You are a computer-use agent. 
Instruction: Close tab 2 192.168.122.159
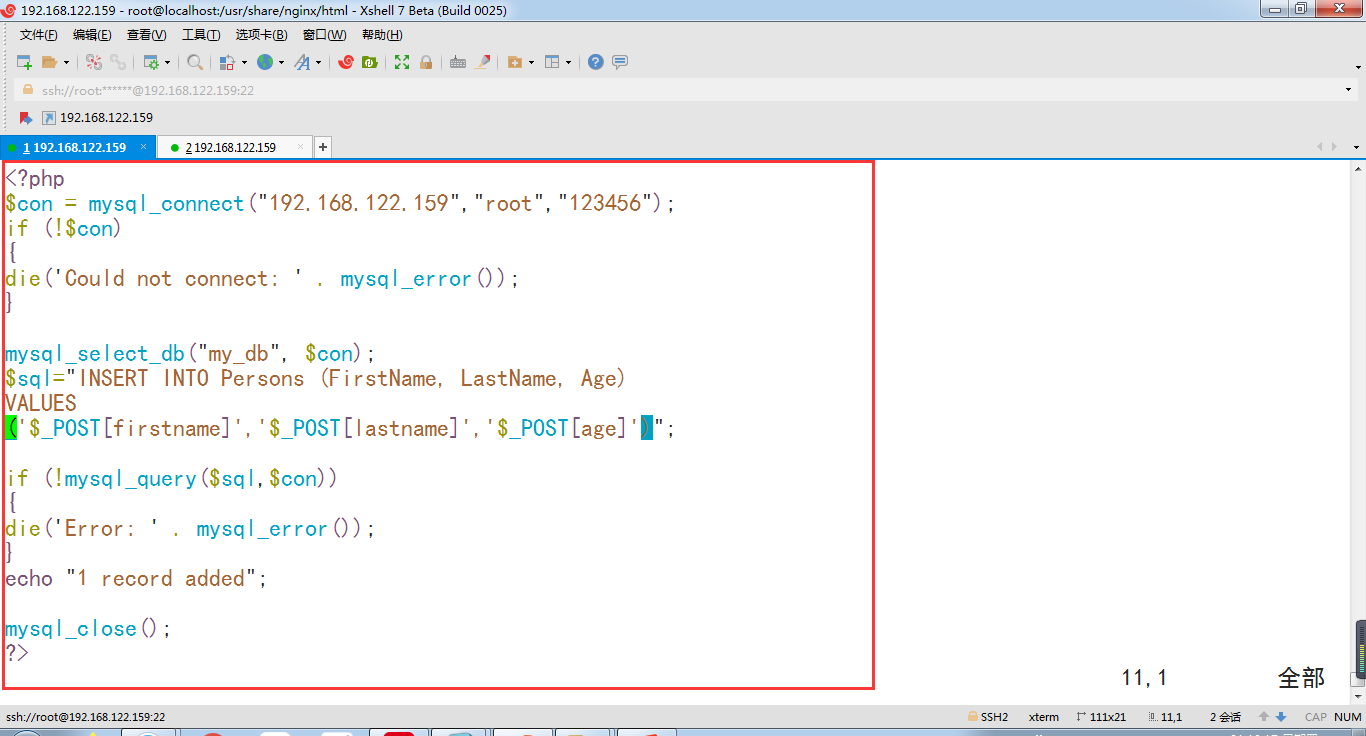[300, 147]
